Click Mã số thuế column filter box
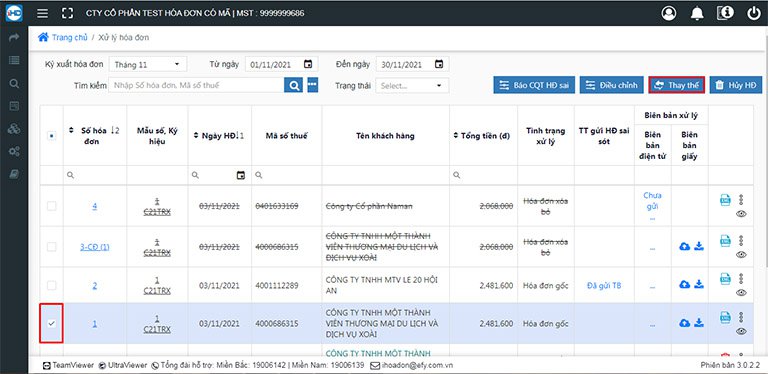 [287, 175]
